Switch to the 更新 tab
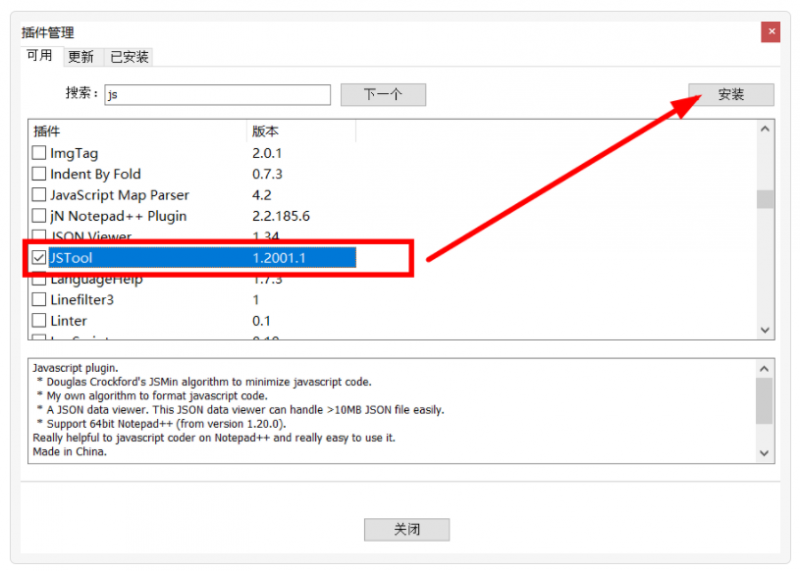 tap(81, 57)
